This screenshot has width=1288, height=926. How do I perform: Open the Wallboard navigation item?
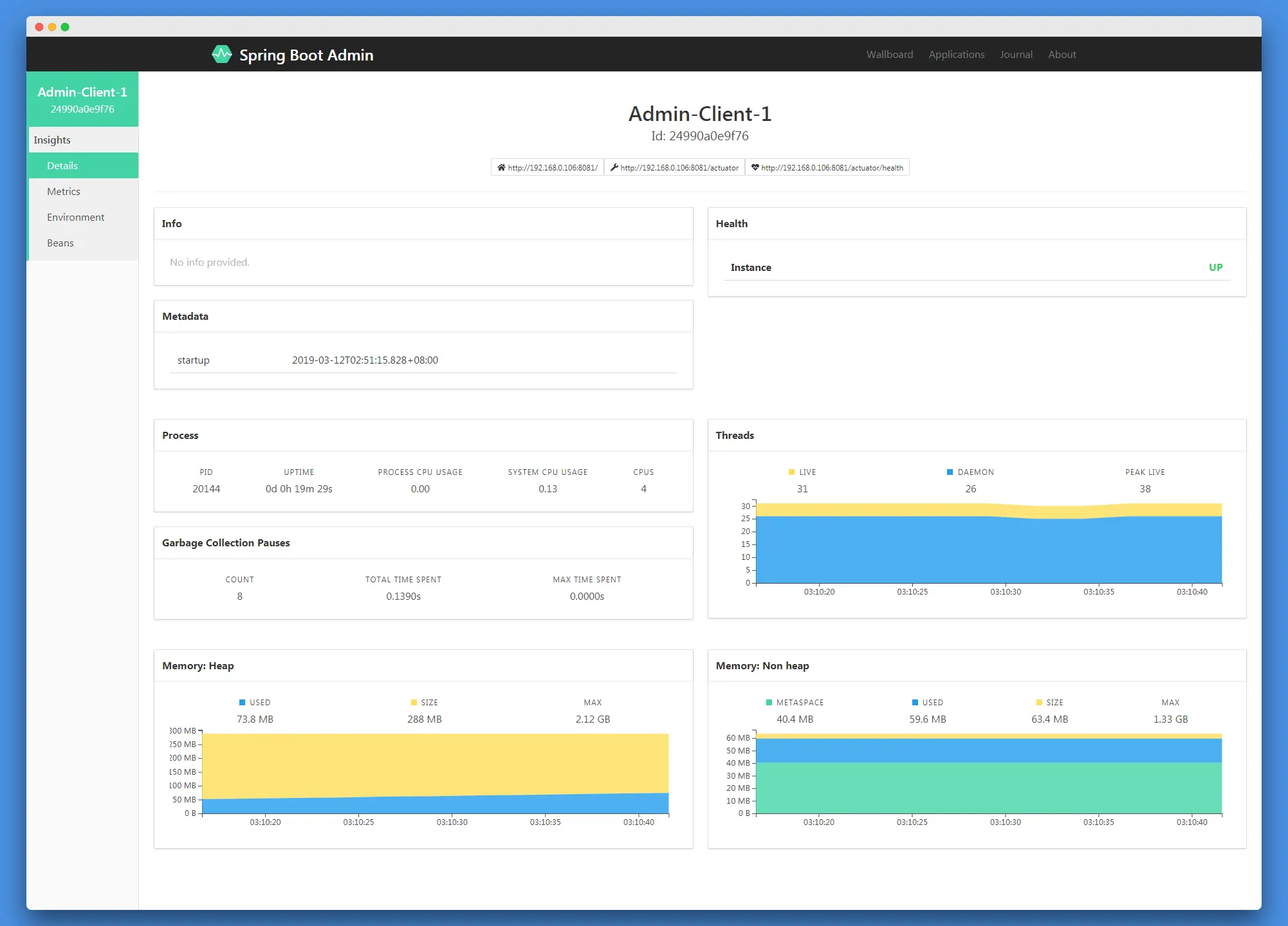pos(889,55)
